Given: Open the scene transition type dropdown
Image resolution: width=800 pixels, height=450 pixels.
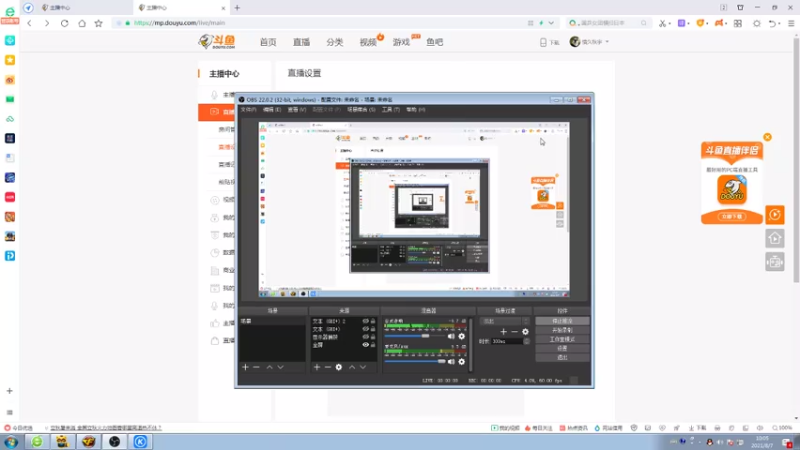Looking at the screenshot, I should click(x=505, y=321).
